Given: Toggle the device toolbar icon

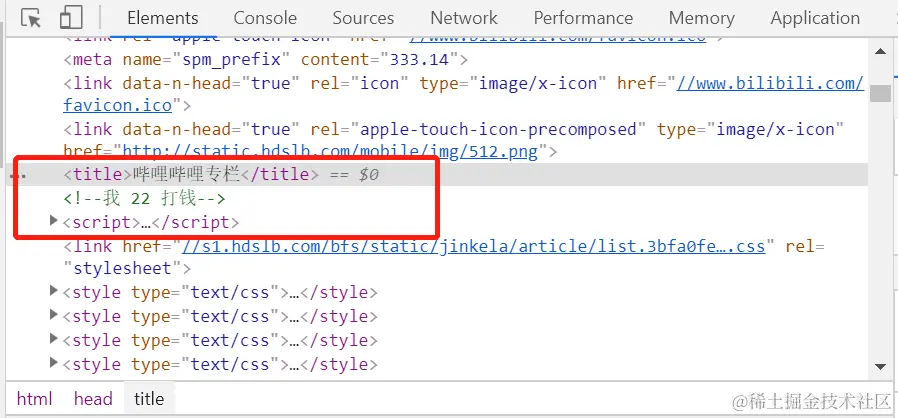Looking at the screenshot, I should coord(70,17).
